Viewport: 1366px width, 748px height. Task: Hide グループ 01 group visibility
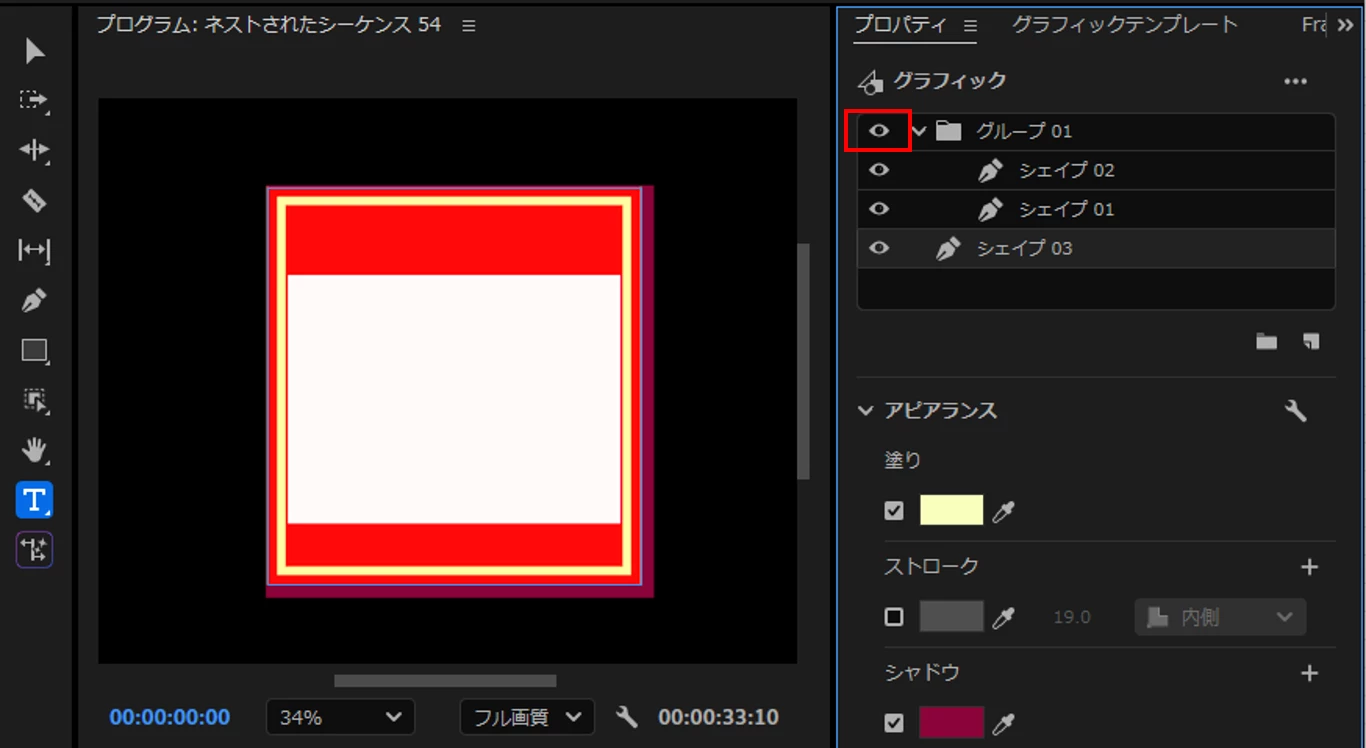point(879,131)
